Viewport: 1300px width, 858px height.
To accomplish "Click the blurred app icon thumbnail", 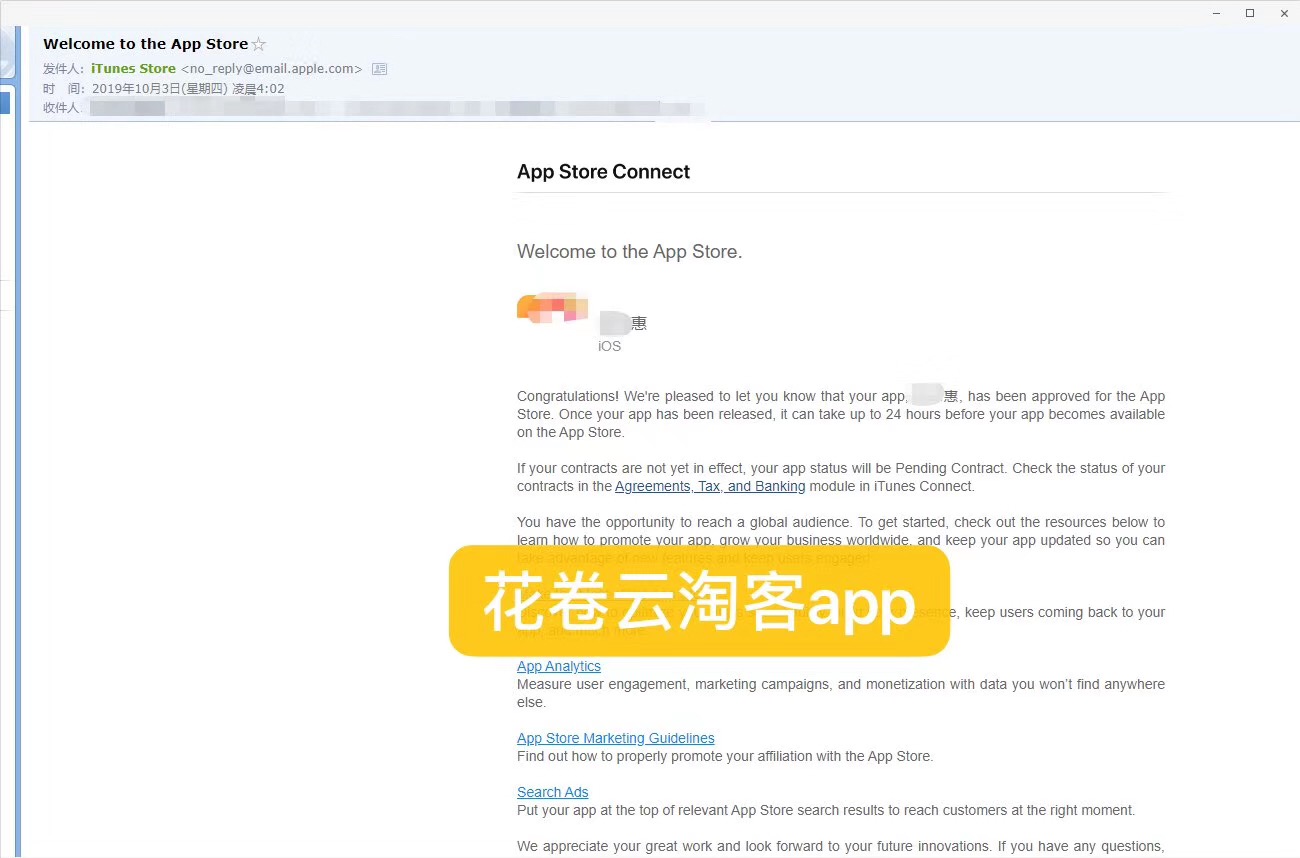I will click(552, 308).
